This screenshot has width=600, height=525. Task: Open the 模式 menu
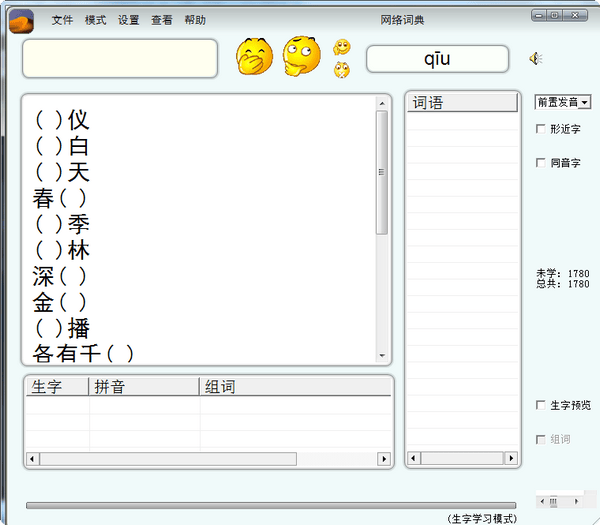(95, 20)
